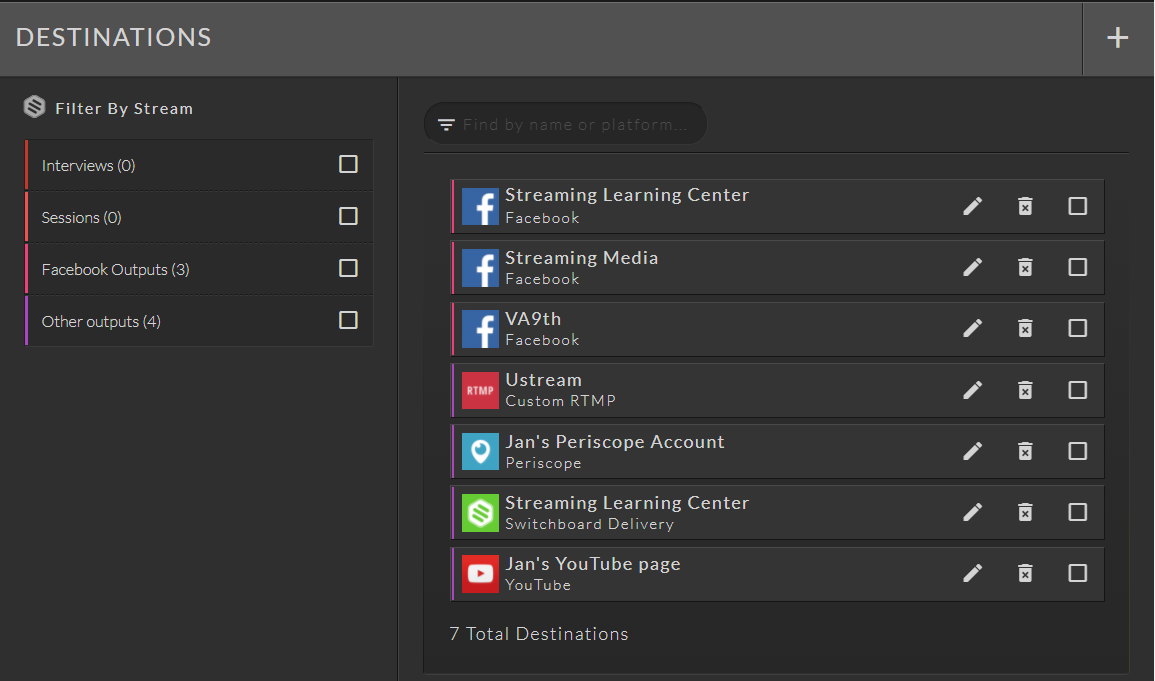
Task: Edit Jan's YouTube page destination
Action: 972,574
